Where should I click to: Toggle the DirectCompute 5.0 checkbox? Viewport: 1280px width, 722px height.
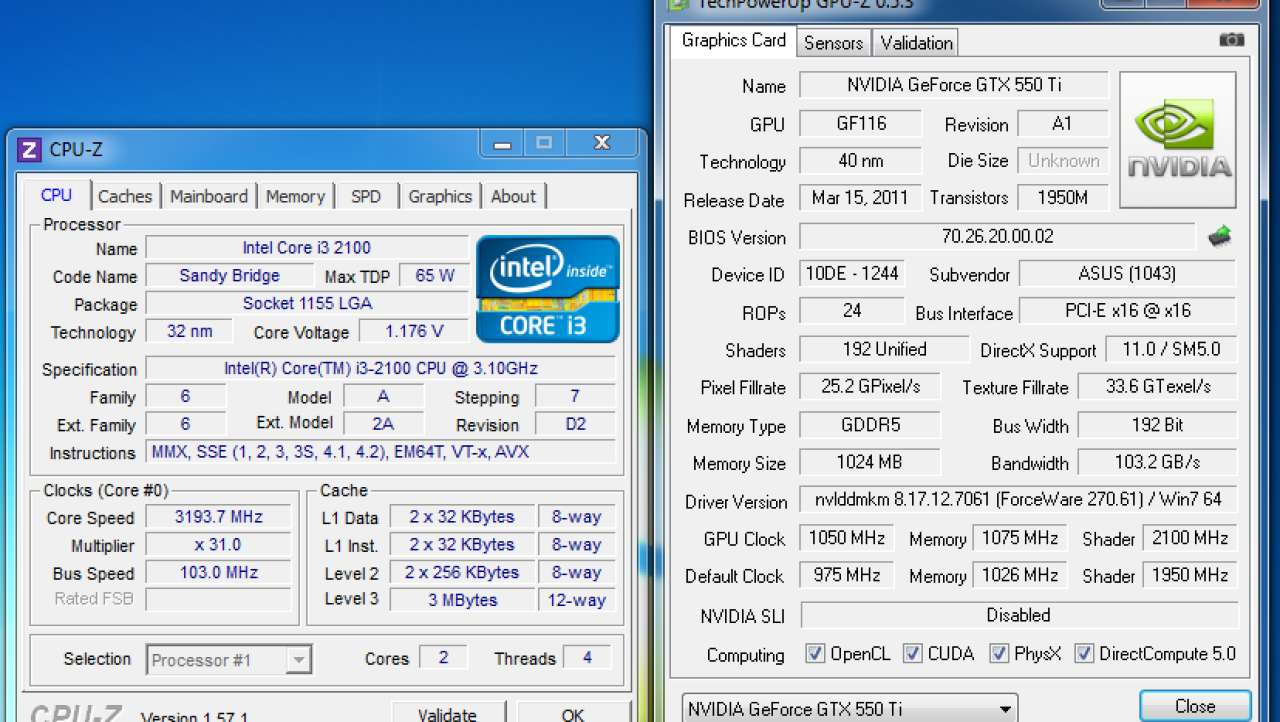click(x=1084, y=654)
